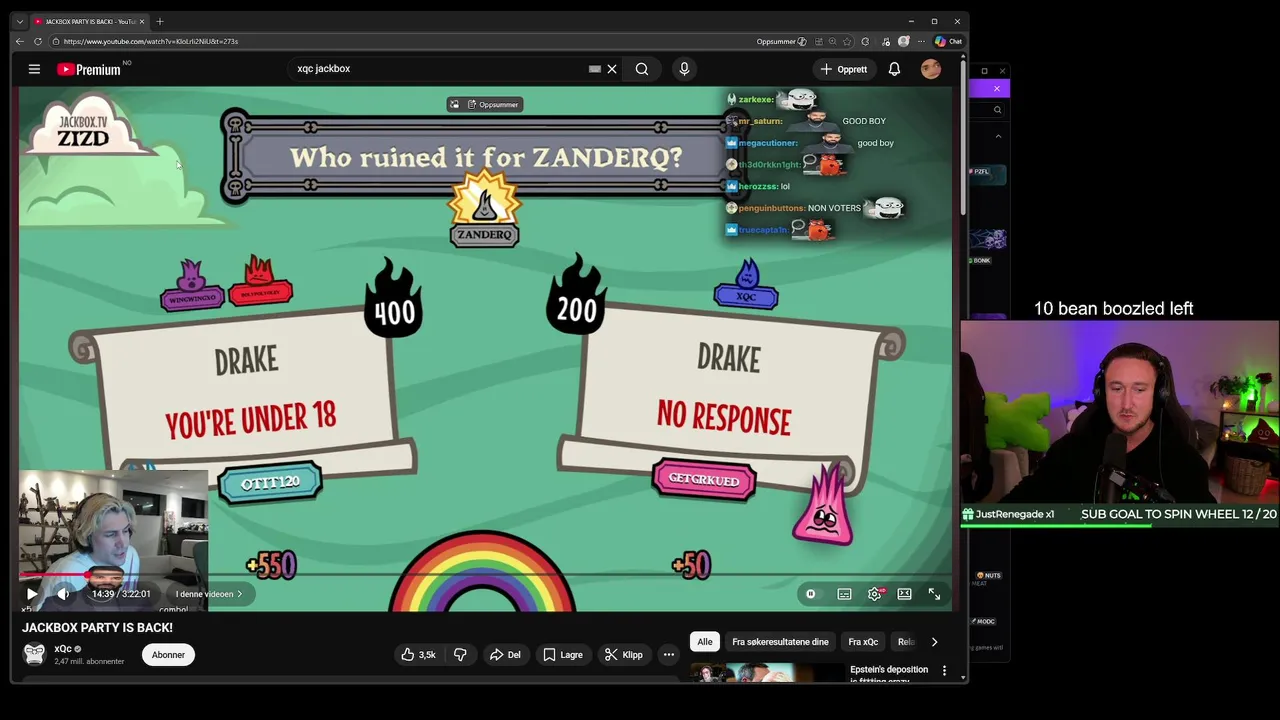Viewport: 1280px width, 720px height.
Task: Click the browser address bar URL
Action: click(150, 41)
